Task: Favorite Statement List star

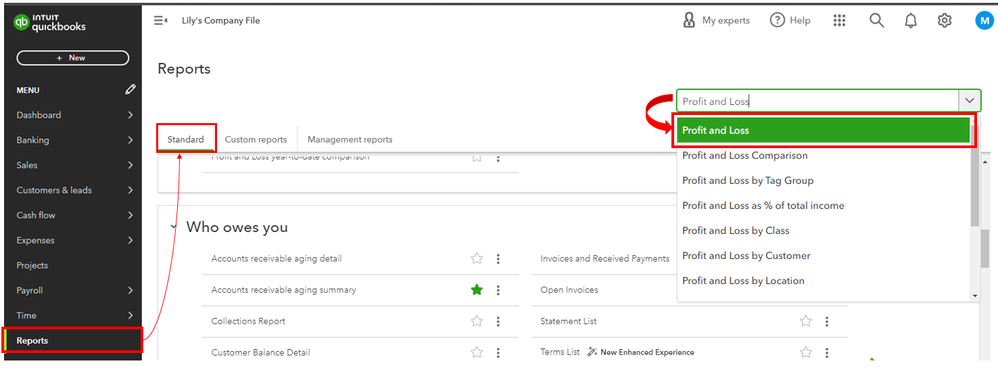Action: click(806, 321)
